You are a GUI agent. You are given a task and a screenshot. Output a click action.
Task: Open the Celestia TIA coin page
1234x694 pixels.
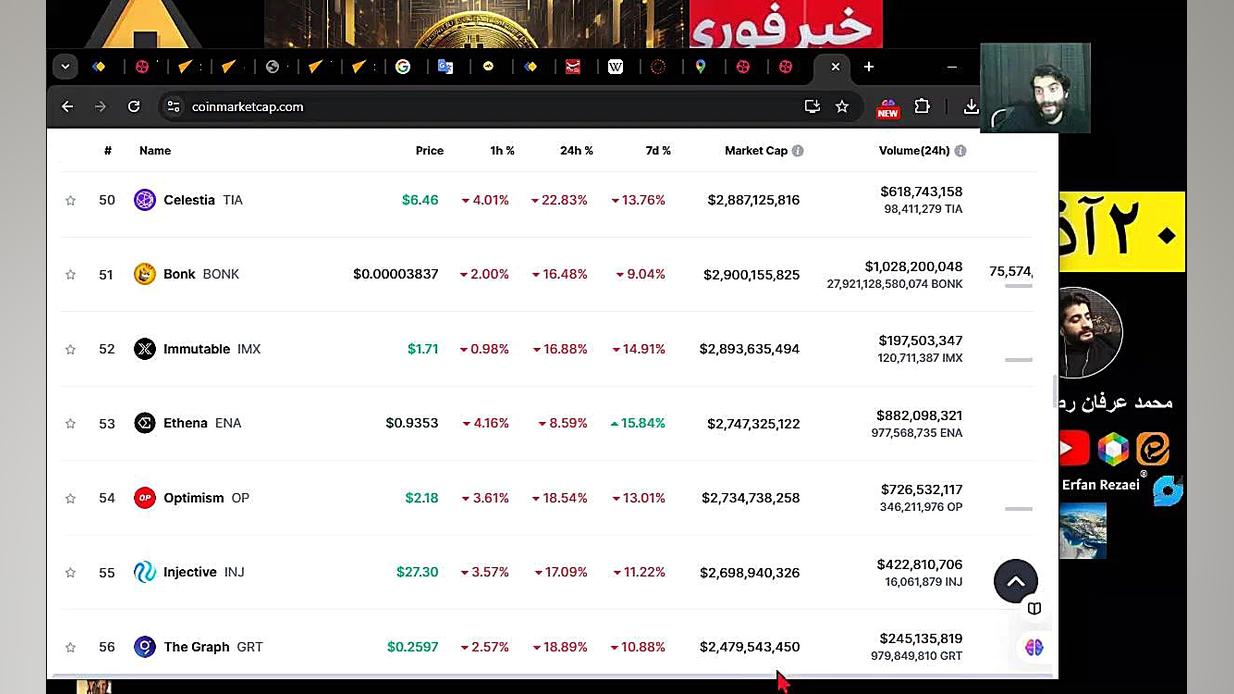pos(203,200)
